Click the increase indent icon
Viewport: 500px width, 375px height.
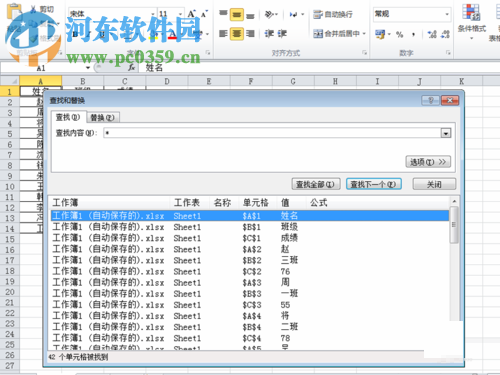(x=282, y=34)
